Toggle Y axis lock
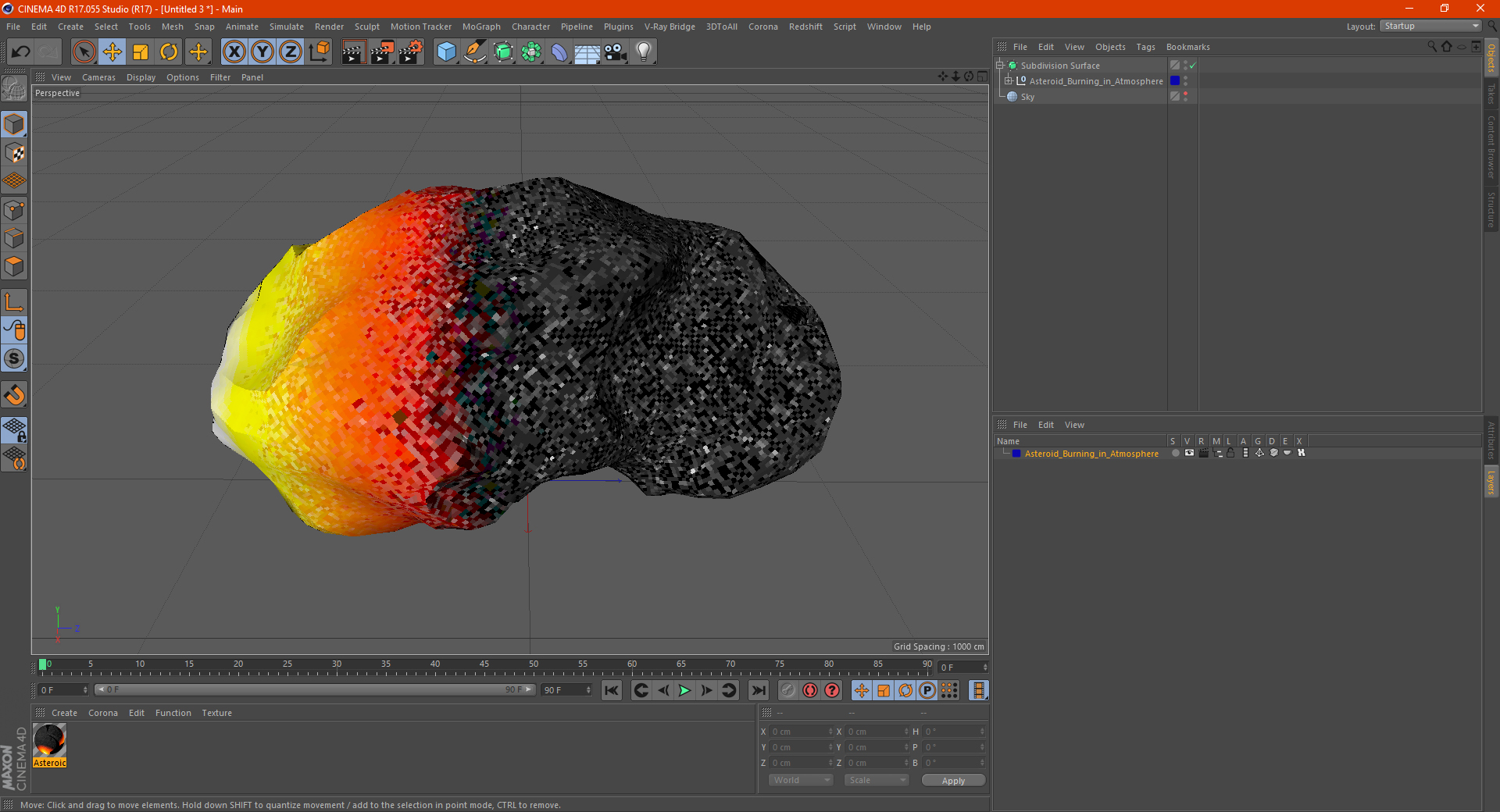Image resolution: width=1500 pixels, height=812 pixels. point(262,52)
